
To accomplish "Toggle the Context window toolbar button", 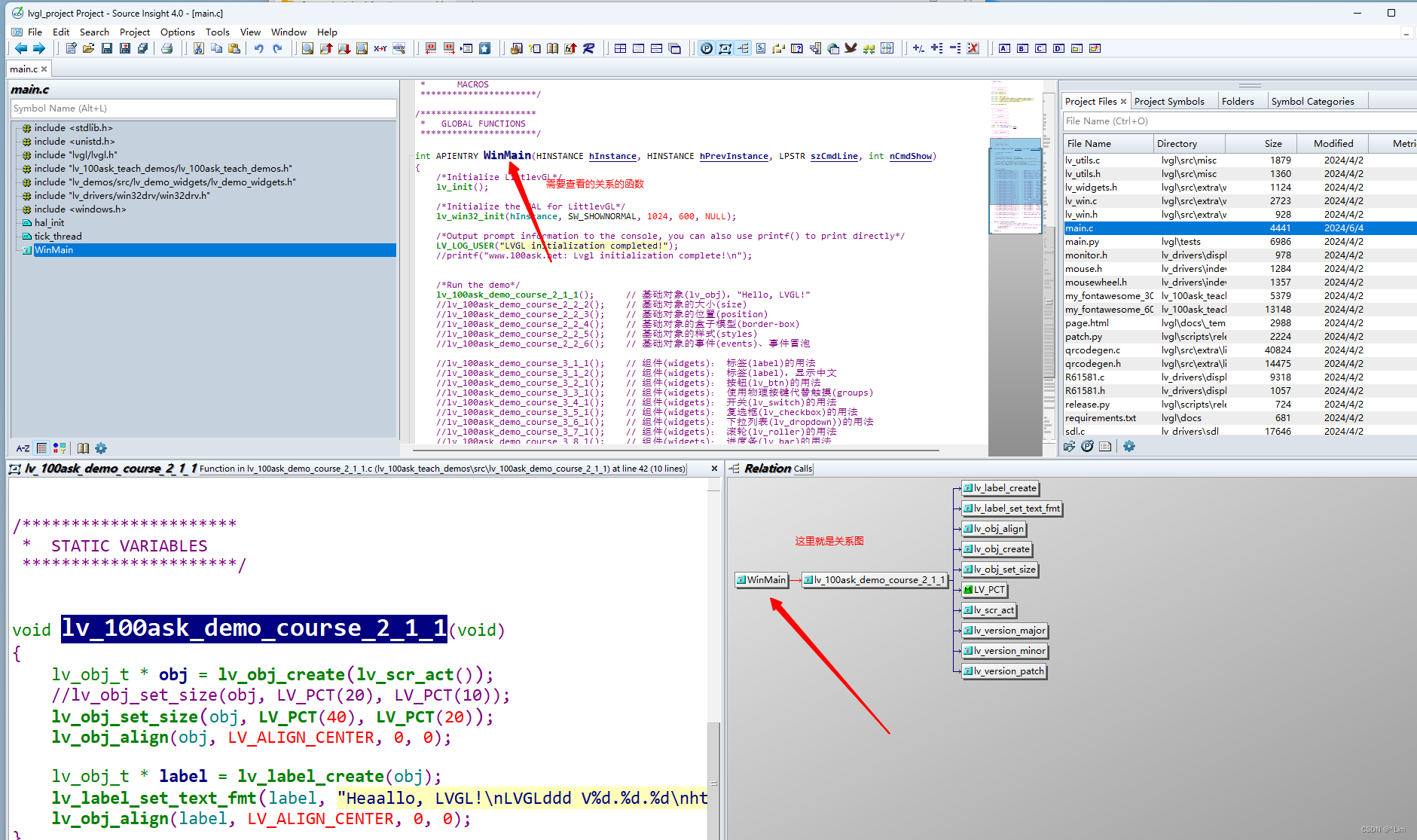I will [x=725, y=48].
